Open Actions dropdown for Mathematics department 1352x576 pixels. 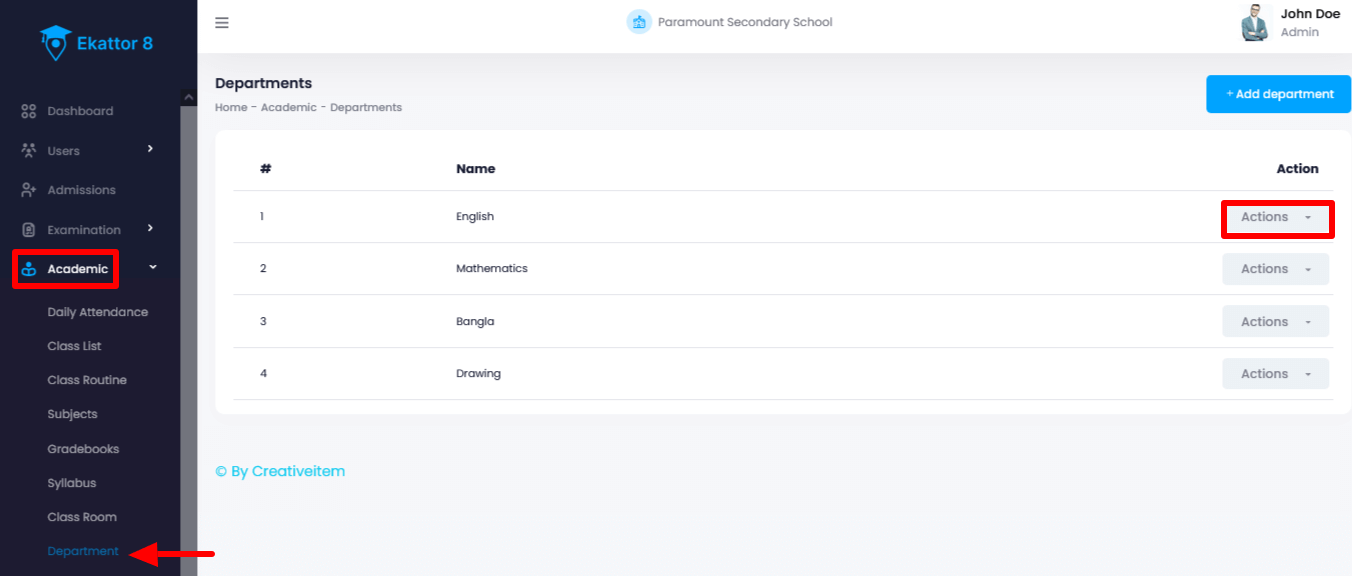coord(1275,269)
